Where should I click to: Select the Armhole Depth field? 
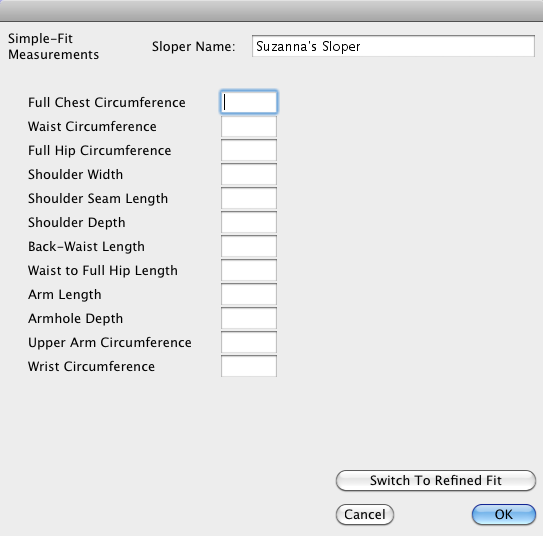[x=249, y=318]
